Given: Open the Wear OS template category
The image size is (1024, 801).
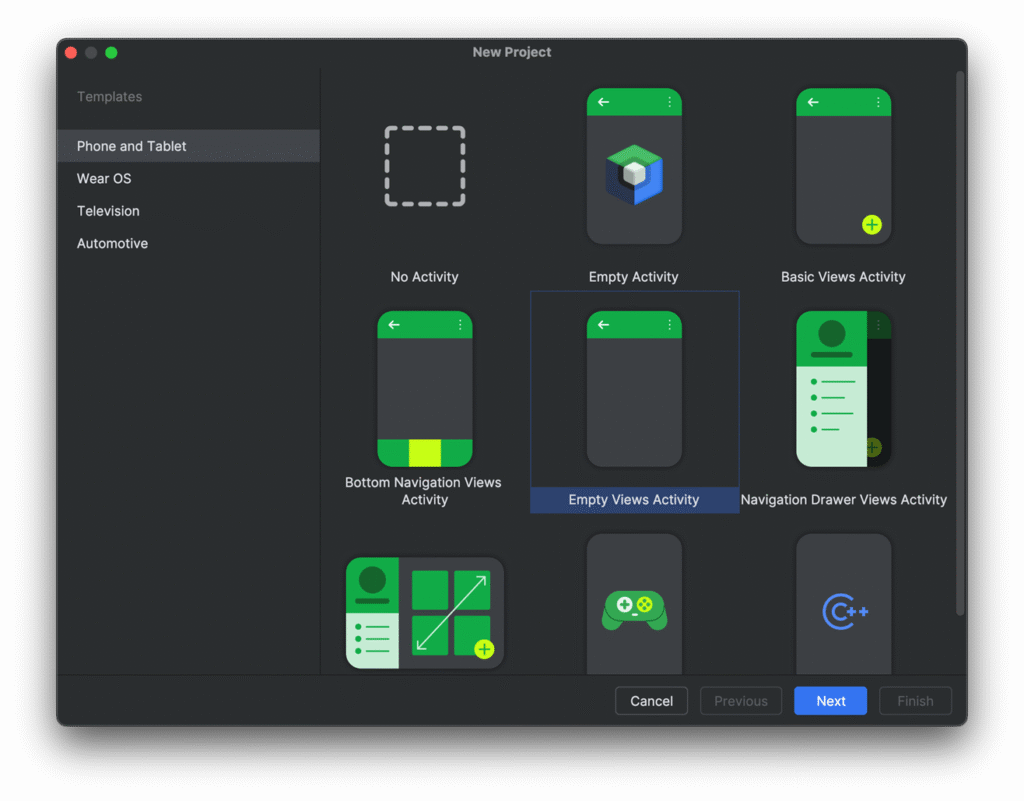Looking at the screenshot, I should click(104, 179).
